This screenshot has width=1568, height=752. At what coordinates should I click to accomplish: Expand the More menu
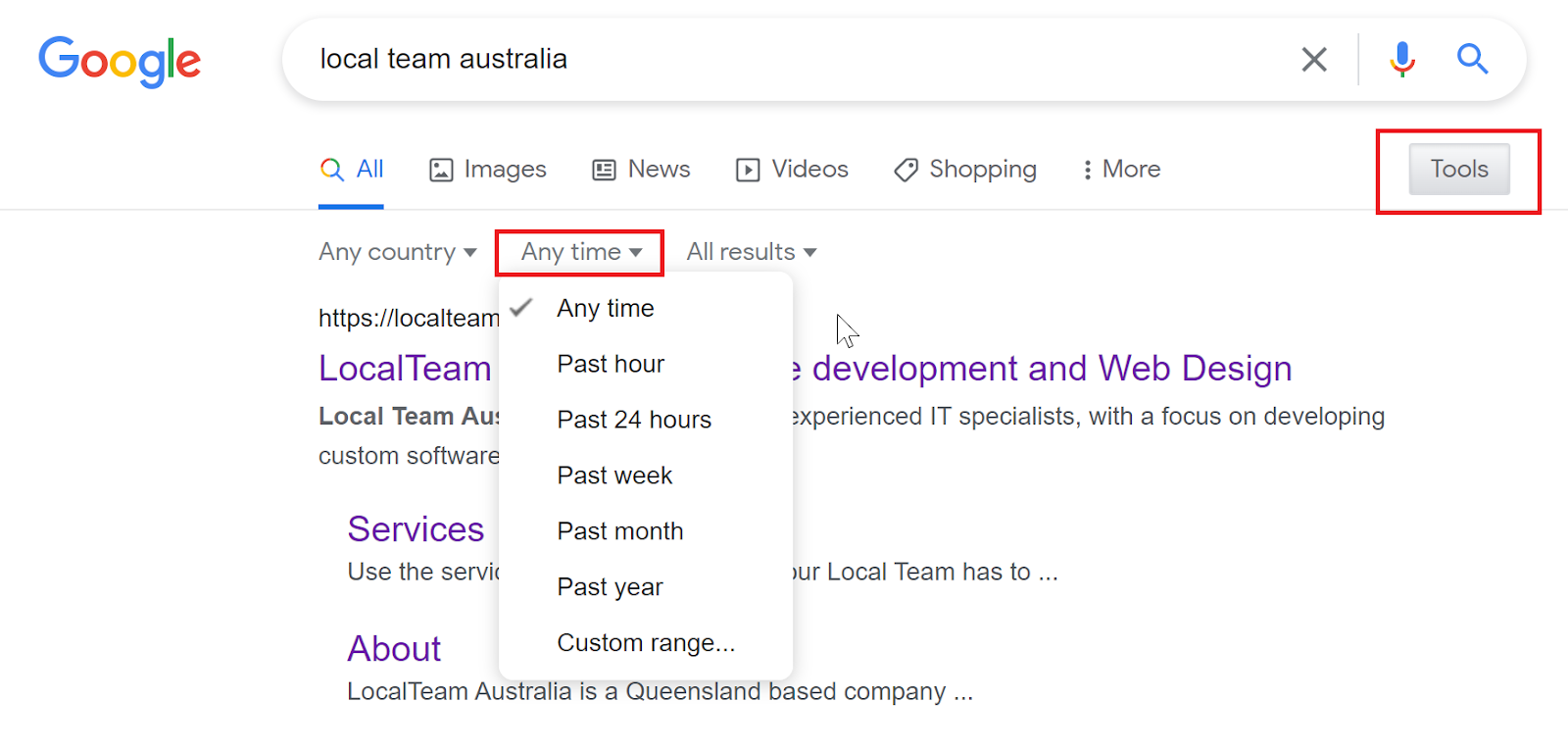coord(1121,170)
